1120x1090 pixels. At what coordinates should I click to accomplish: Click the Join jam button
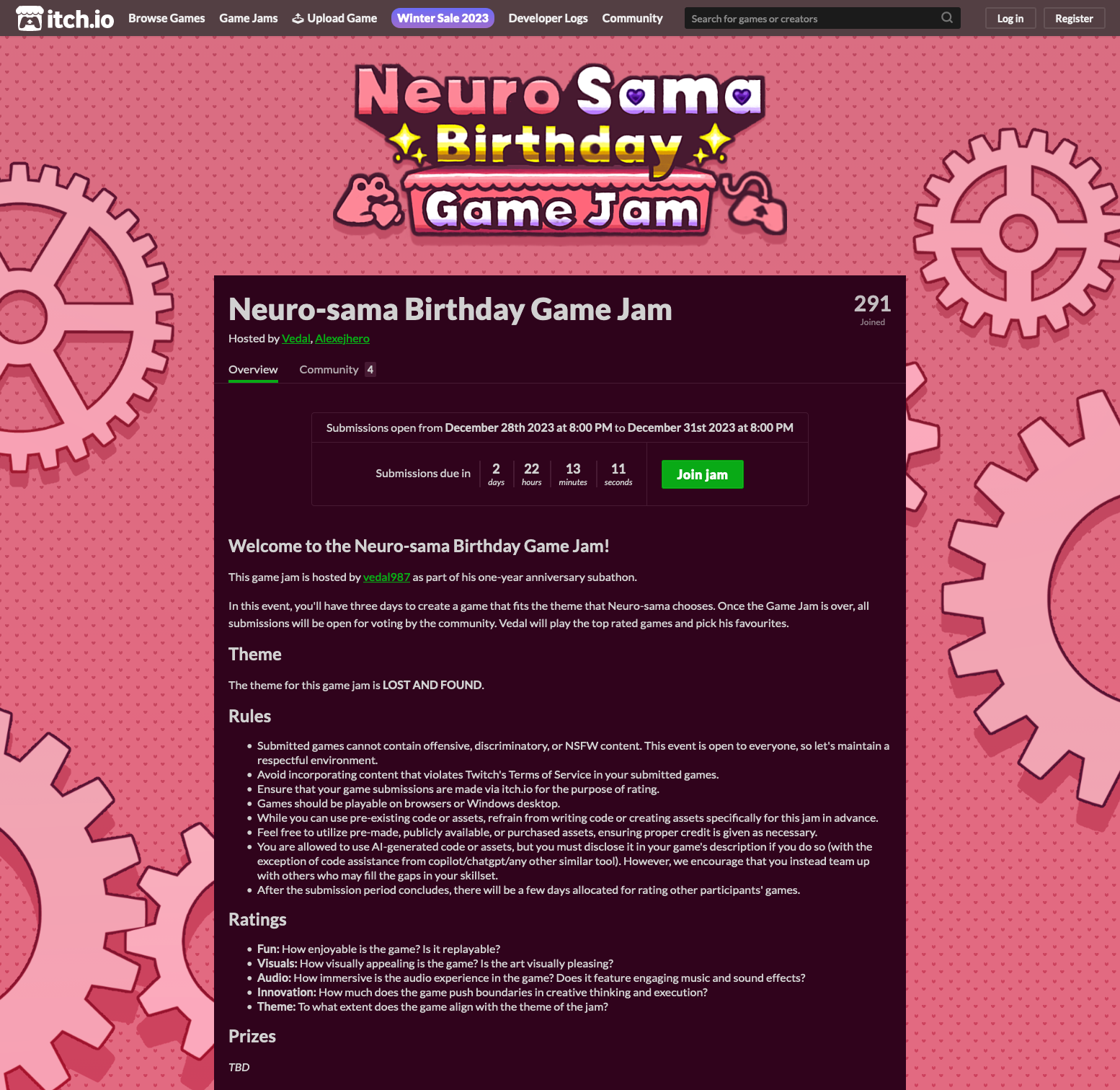pos(703,474)
